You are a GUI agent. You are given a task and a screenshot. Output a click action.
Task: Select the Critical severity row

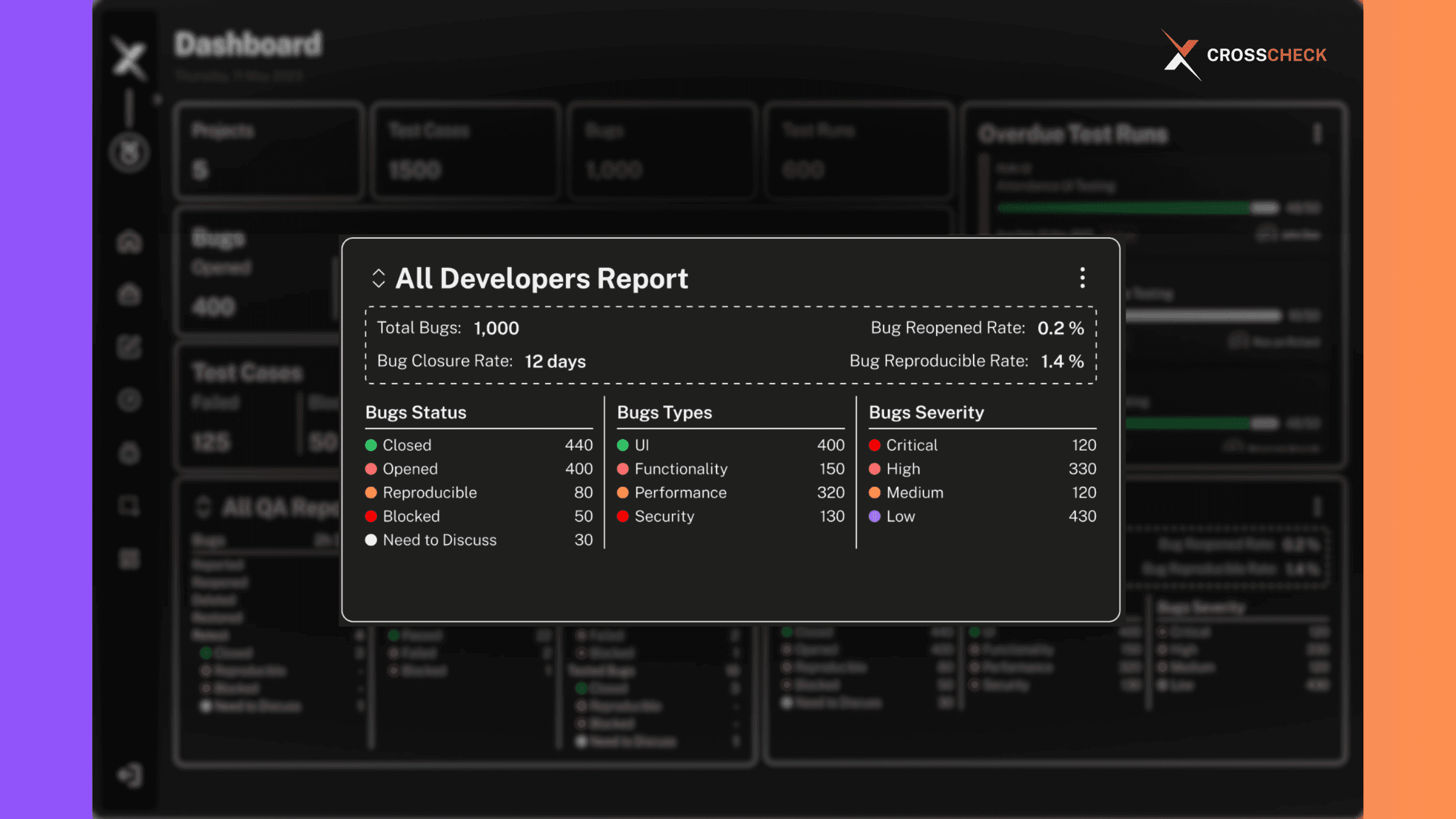(983, 445)
